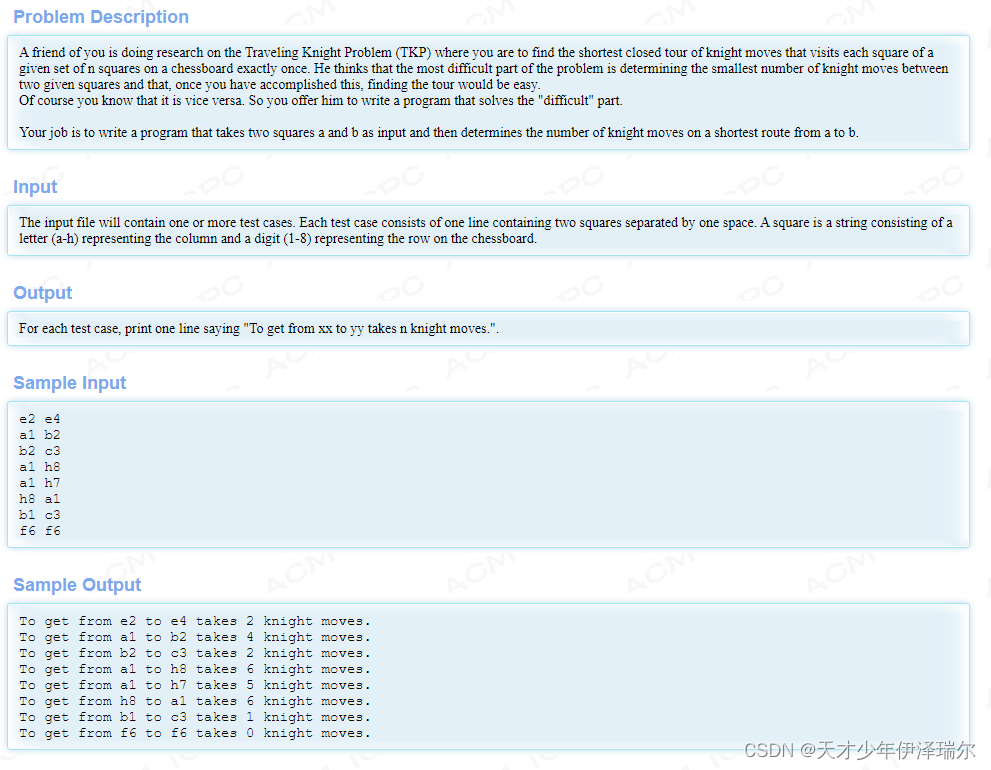Click sample input line 'f6 f6'
Viewport: 991px width, 770px height.
click(40, 531)
